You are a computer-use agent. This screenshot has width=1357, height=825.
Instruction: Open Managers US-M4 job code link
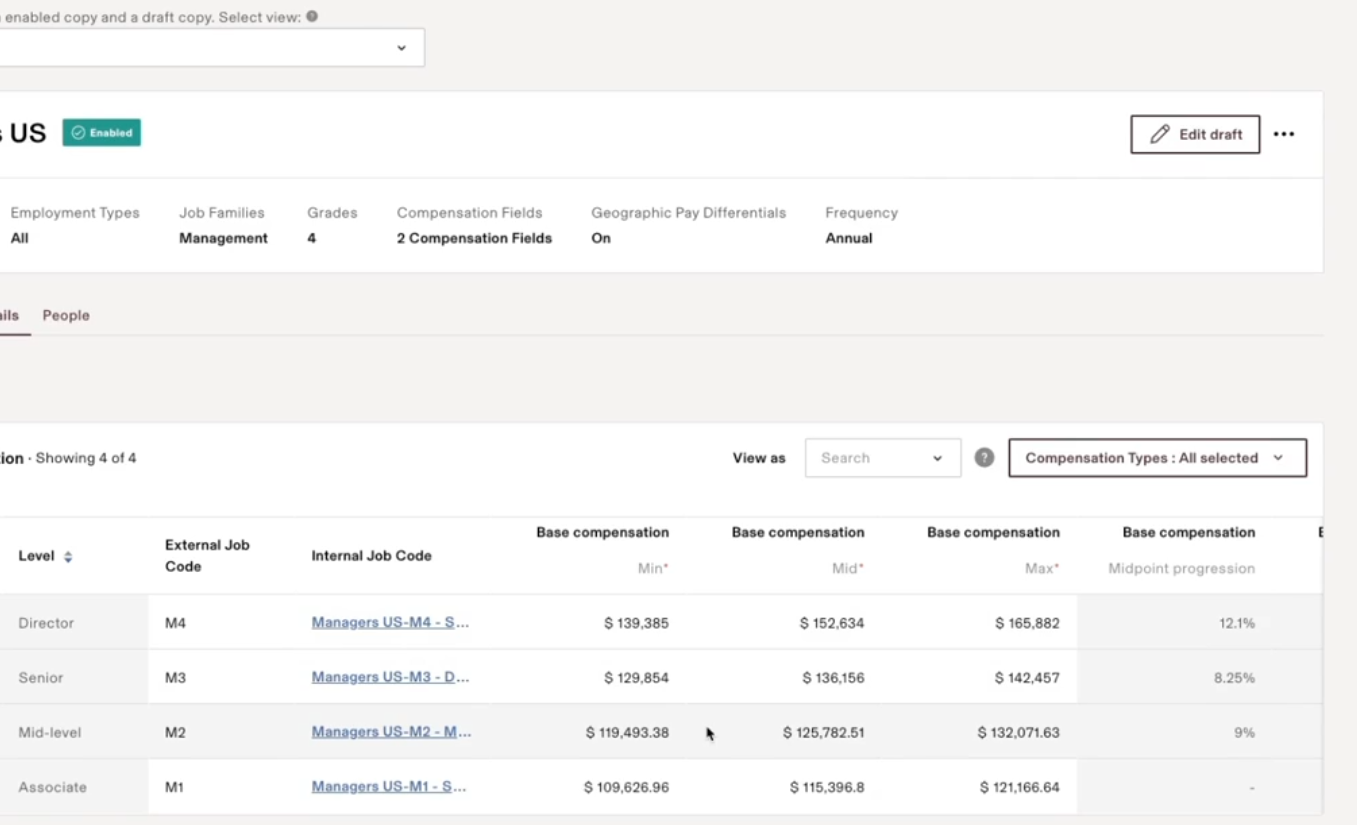[x=390, y=622]
